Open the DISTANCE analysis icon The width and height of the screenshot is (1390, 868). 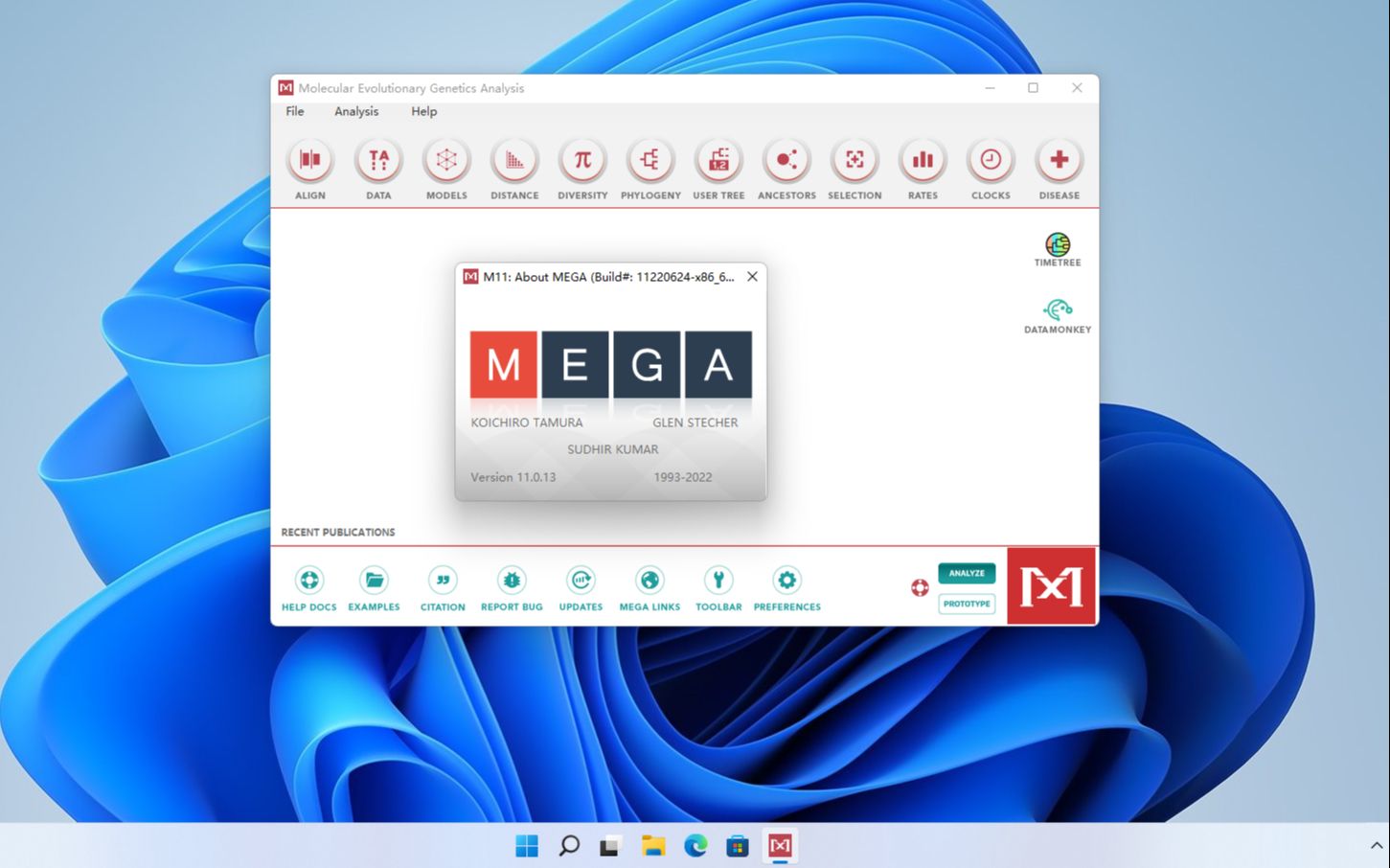(x=514, y=160)
